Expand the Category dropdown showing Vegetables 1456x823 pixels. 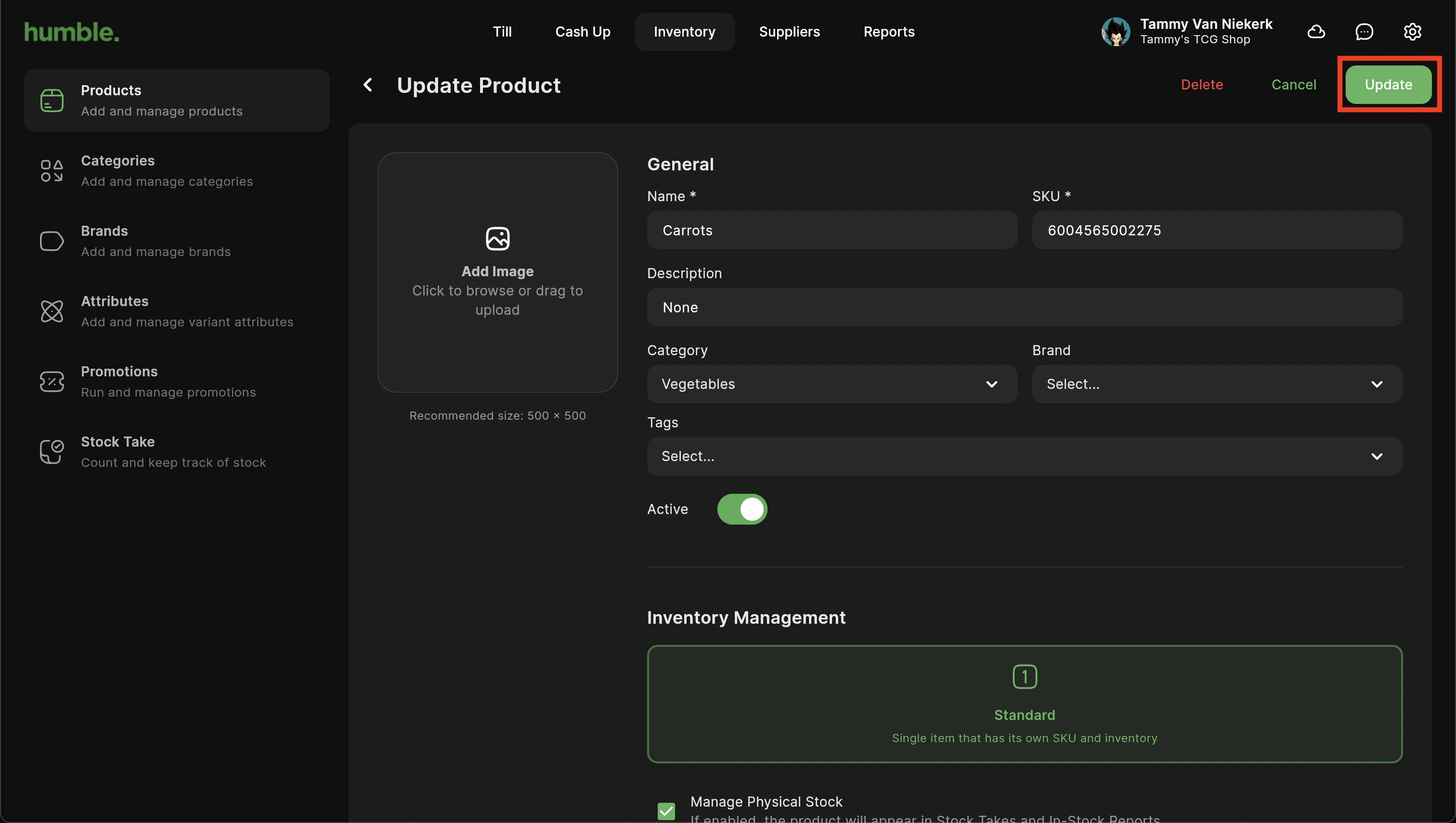point(832,385)
